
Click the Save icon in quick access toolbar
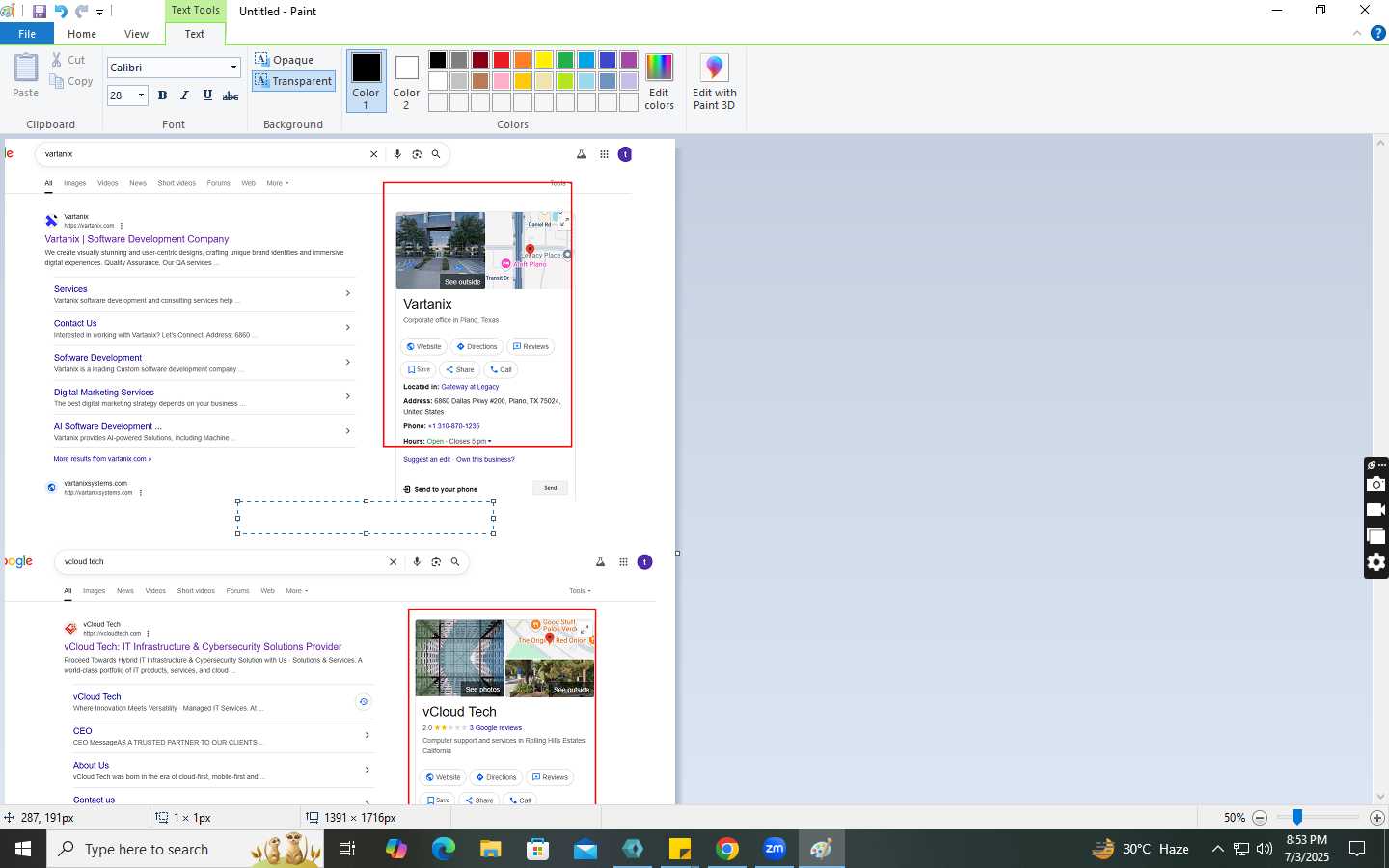point(40,12)
